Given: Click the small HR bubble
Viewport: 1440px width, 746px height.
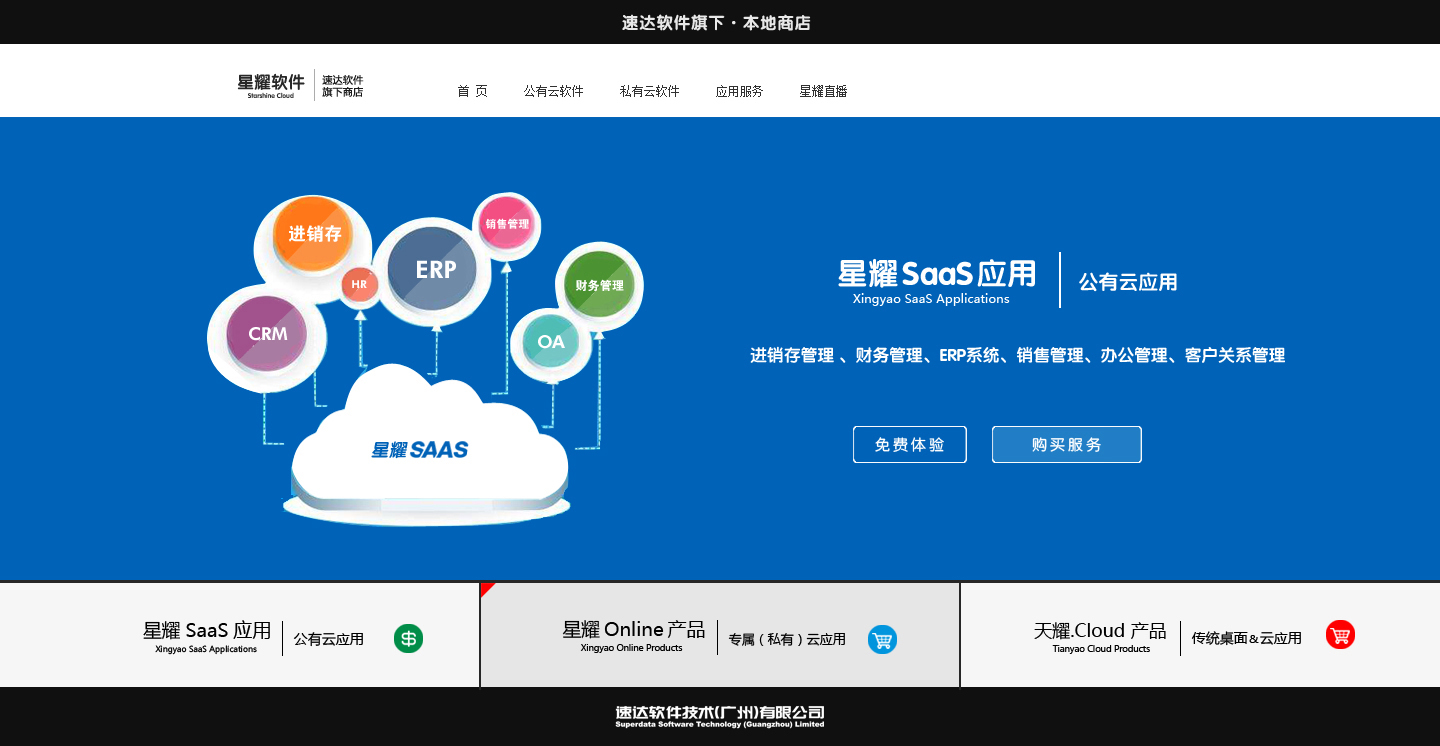Looking at the screenshot, I should (x=359, y=285).
